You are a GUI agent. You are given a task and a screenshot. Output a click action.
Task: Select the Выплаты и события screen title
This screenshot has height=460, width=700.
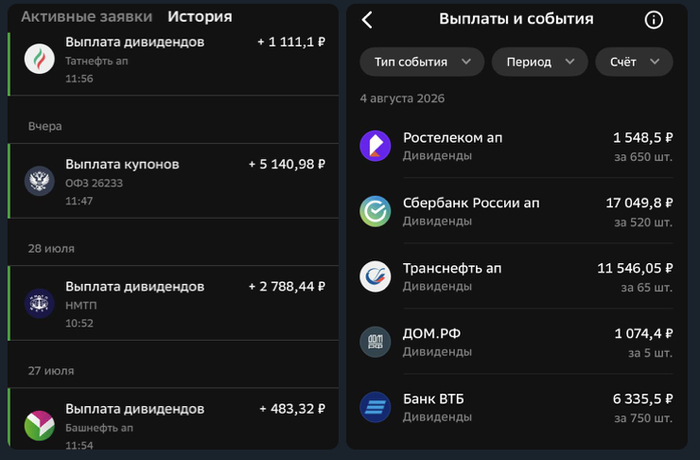pyautogui.click(x=516, y=19)
